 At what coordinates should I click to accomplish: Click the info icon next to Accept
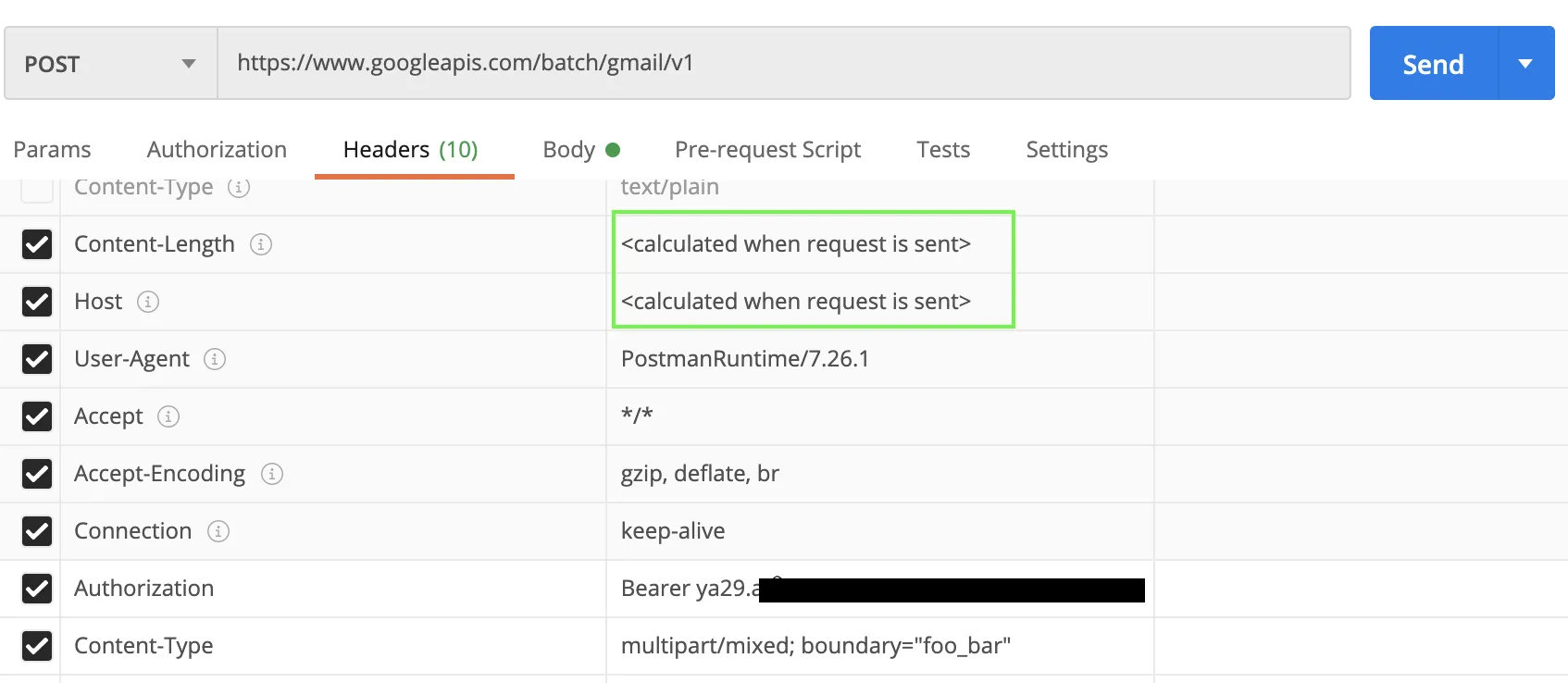pyautogui.click(x=168, y=416)
